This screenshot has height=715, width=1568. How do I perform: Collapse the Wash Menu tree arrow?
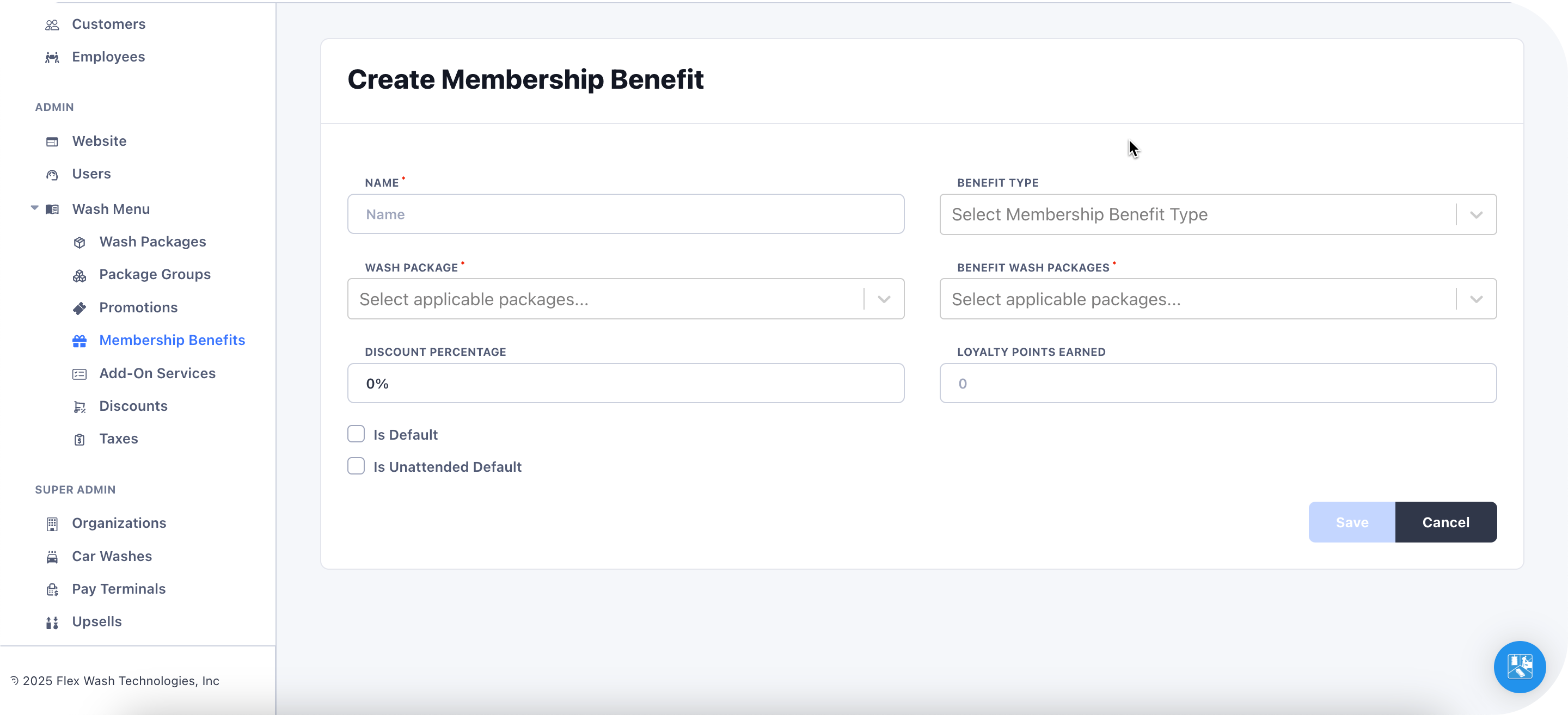click(35, 209)
